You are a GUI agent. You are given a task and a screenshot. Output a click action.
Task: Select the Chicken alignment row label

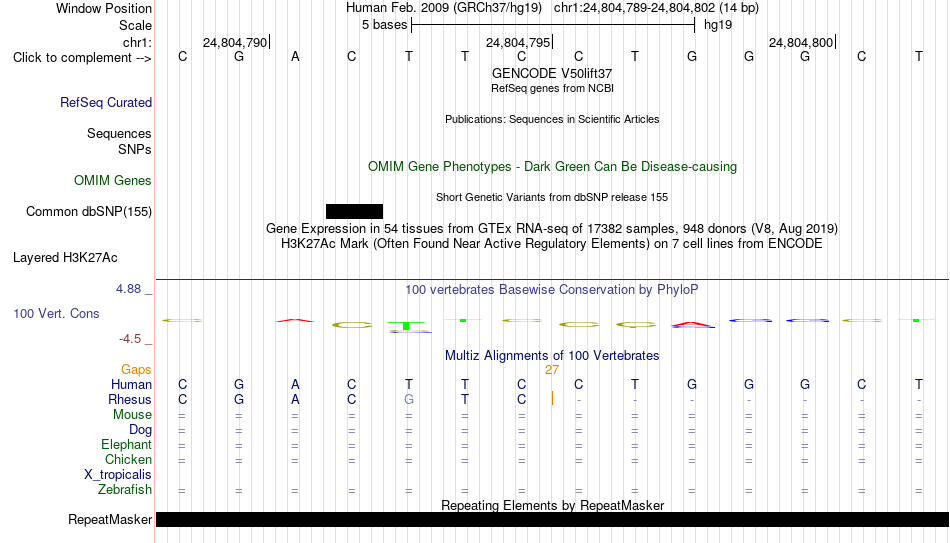pyautogui.click(x=128, y=459)
